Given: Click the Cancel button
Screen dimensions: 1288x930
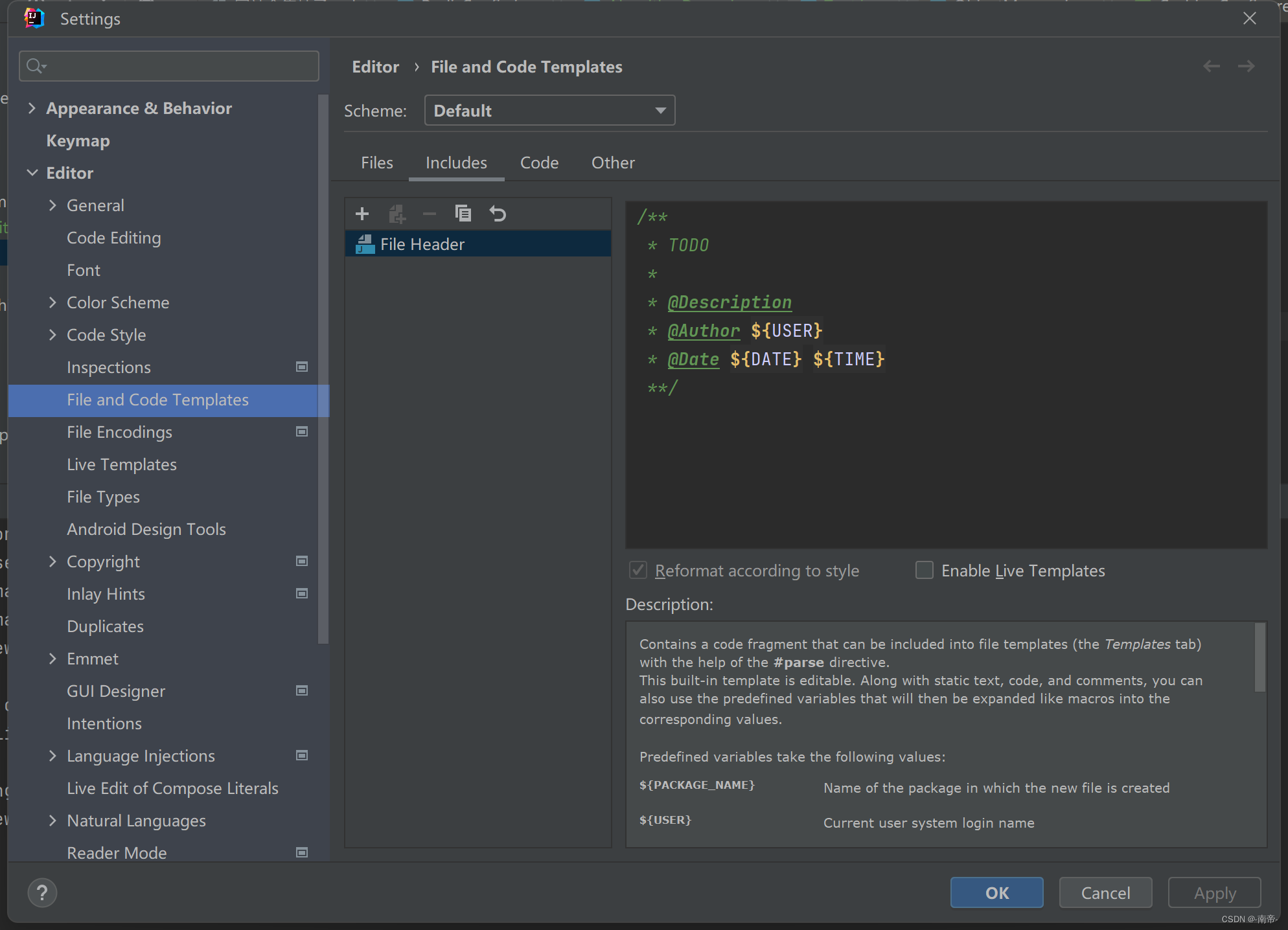Looking at the screenshot, I should click(1105, 893).
